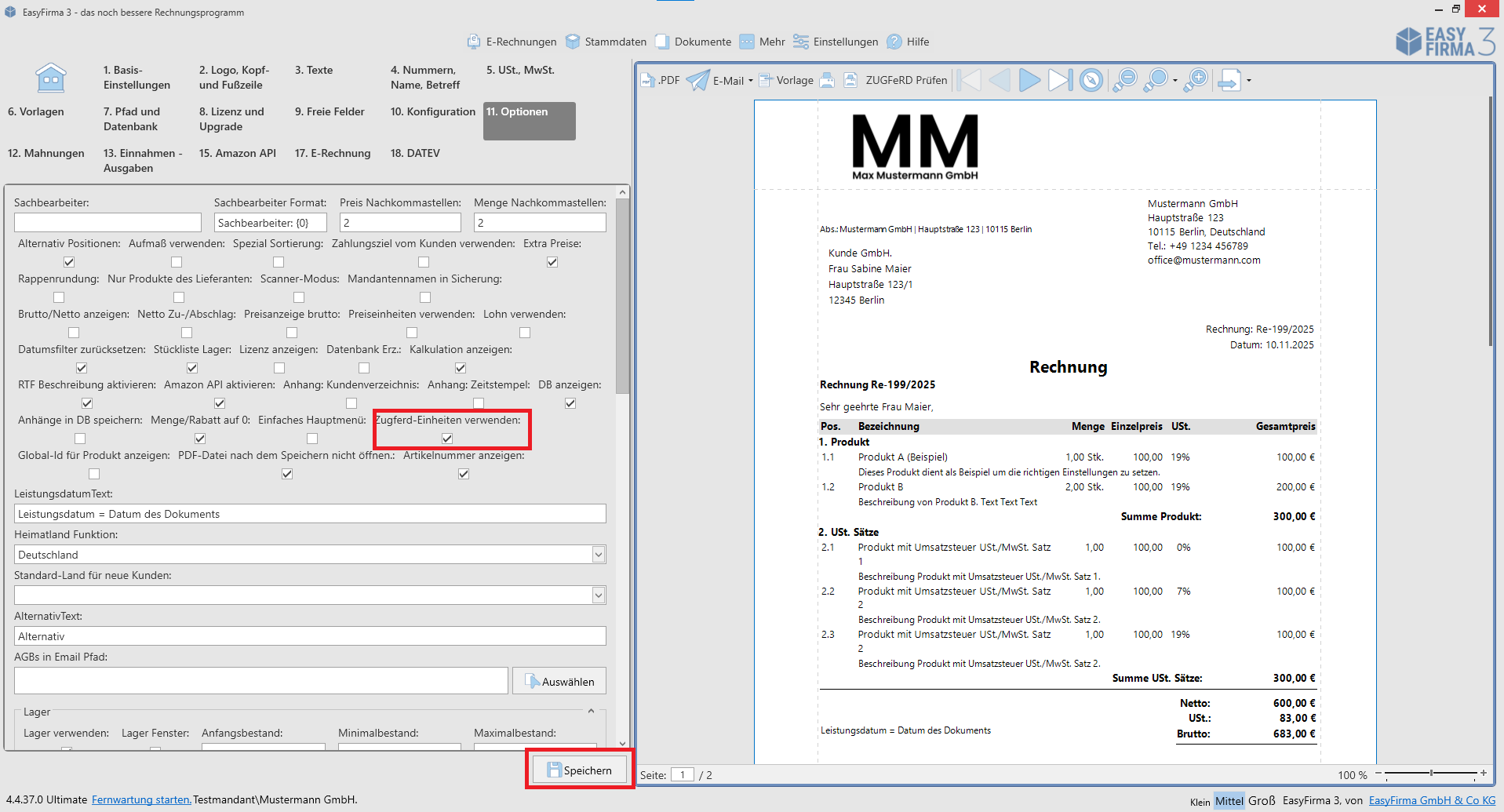Click the zoom slider in preview footer

point(1432,774)
